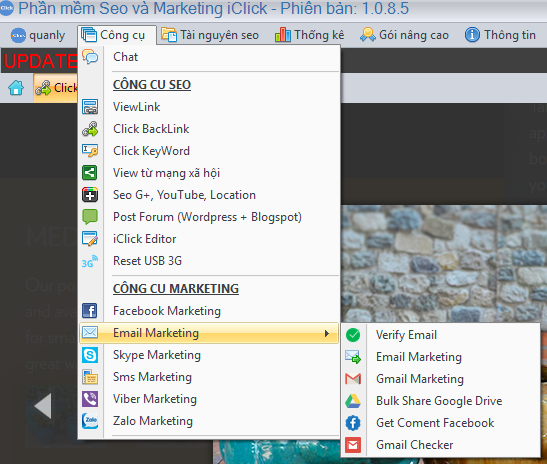
Task: Open Facebook Marketing tool
Action: pos(209,311)
